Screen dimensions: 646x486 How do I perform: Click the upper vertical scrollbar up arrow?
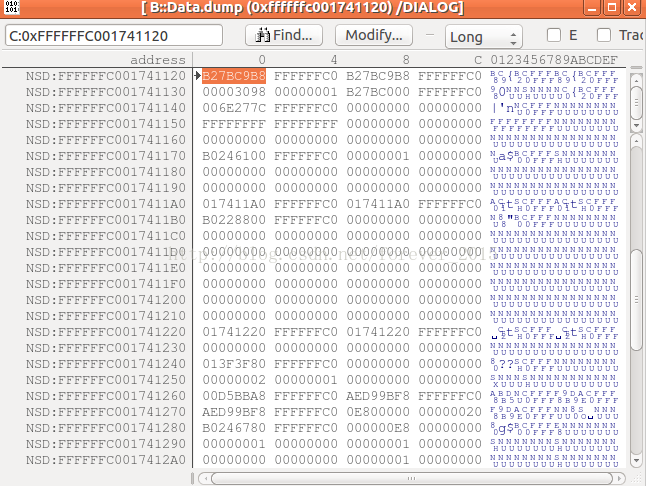(637, 81)
